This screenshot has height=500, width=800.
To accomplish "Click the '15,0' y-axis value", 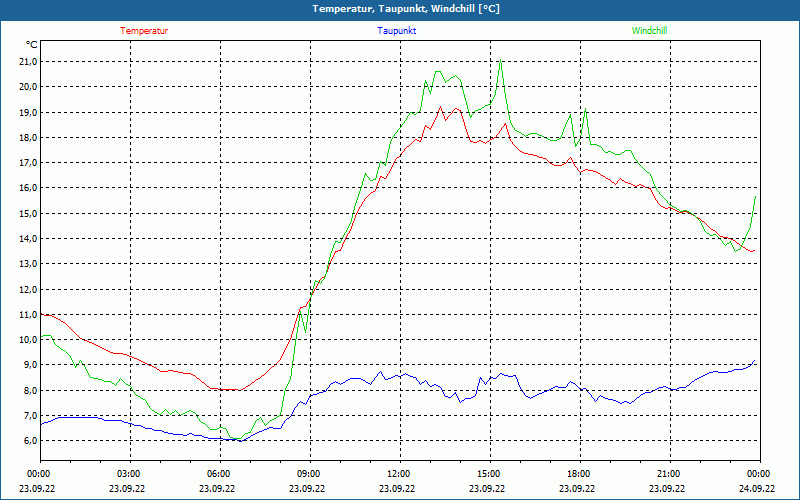I will [x=28, y=213].
